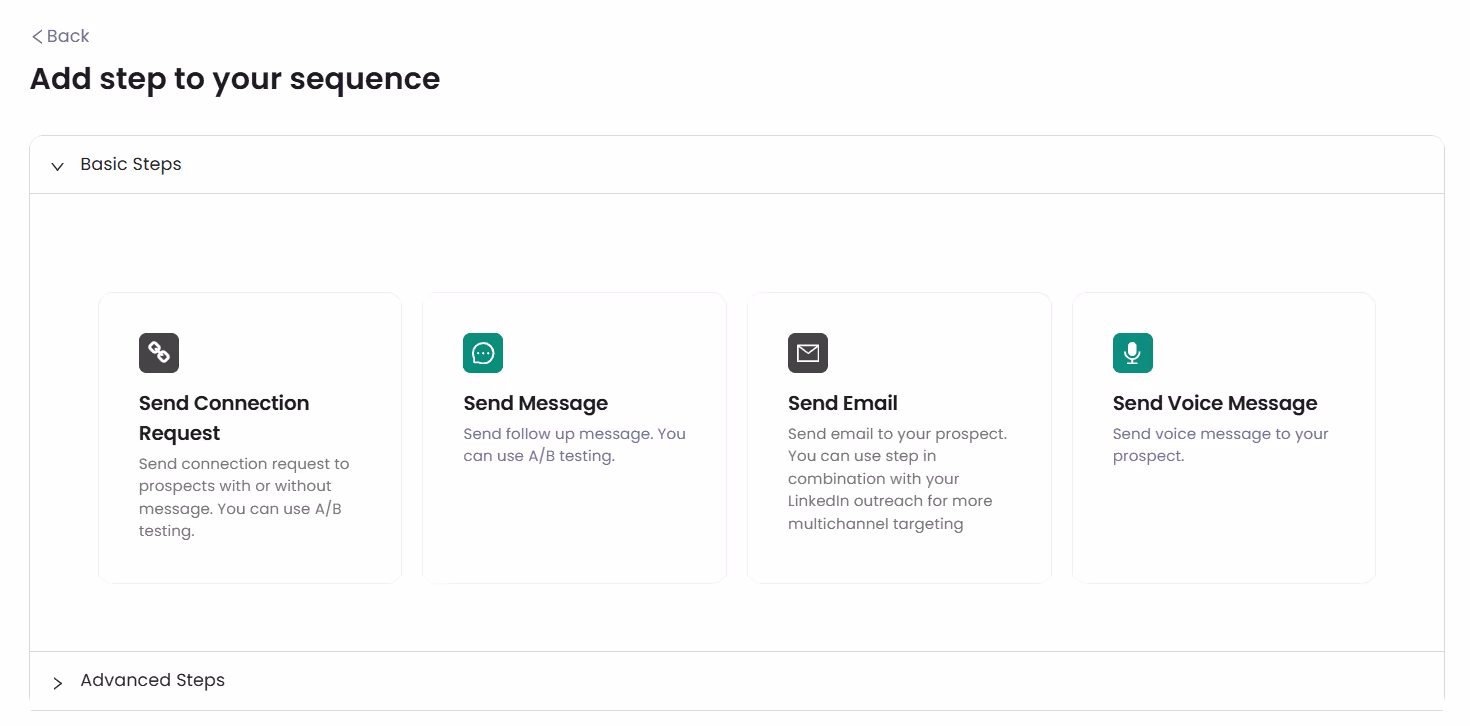This screenshot has width=1470, height=726.
Task: Click the Send Email card title text
Action: (843, 403)
